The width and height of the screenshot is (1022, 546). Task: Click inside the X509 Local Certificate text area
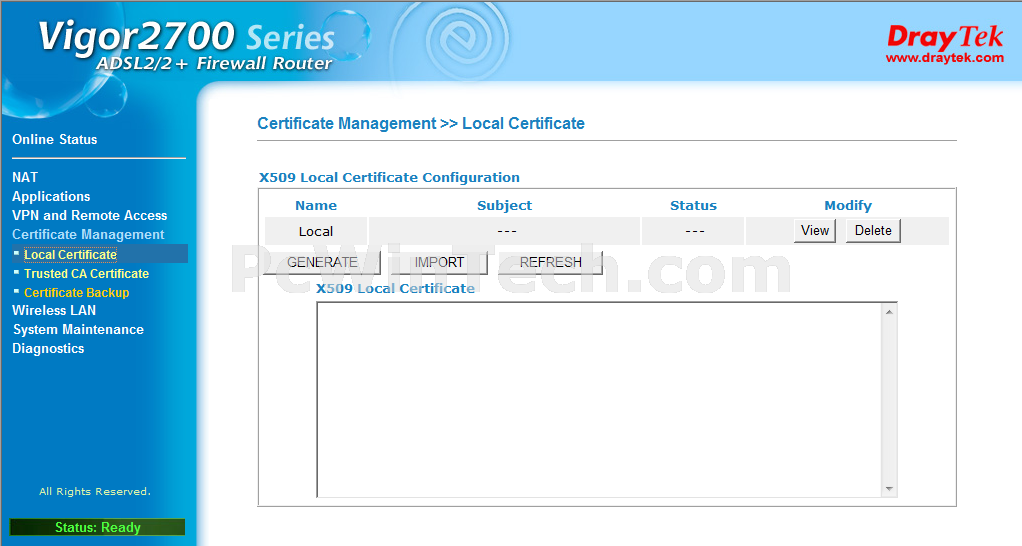point(600,399)
